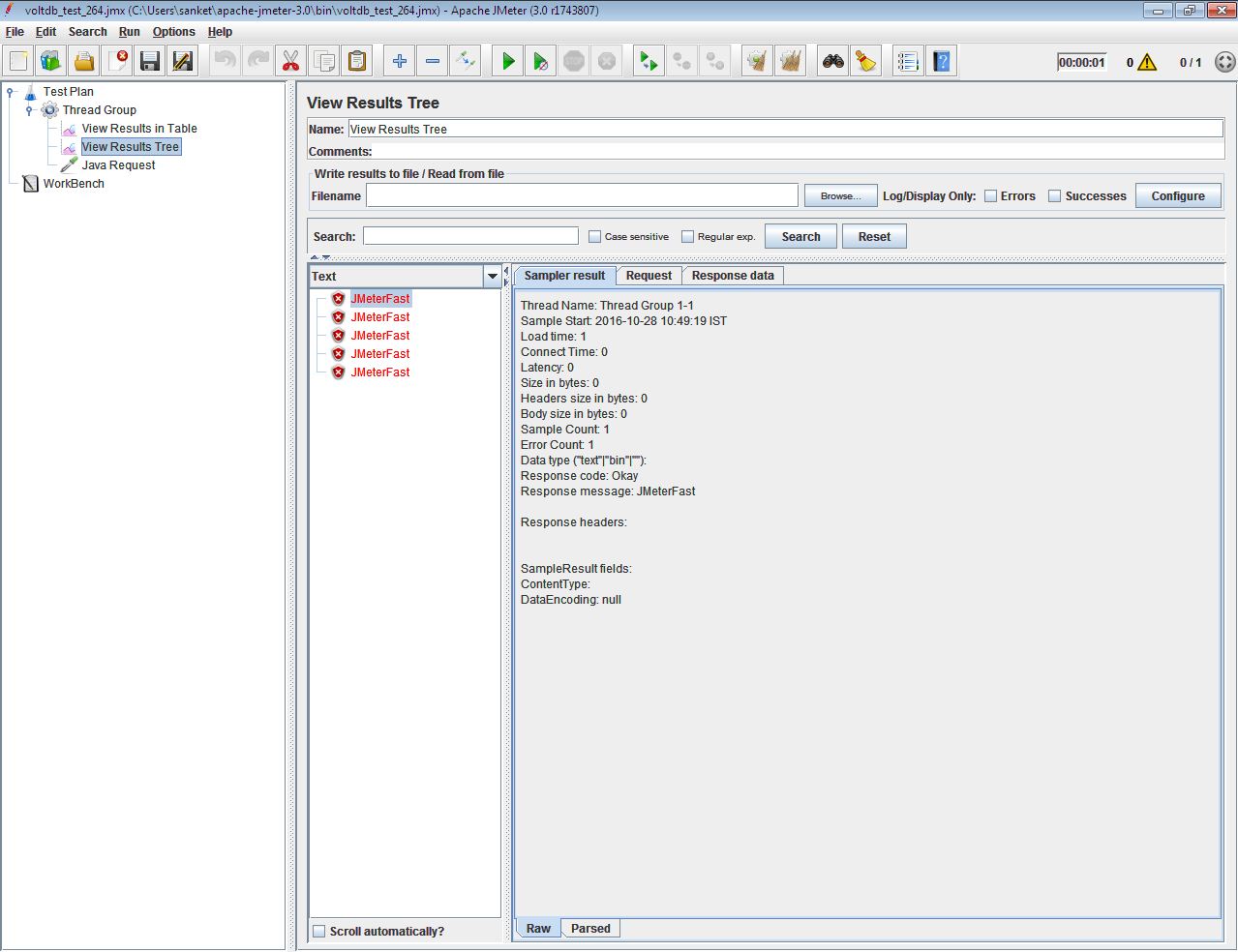The width and height of the screenshot is (1238, 952).
Task: Start the test with green play icon
Action: 508,61
